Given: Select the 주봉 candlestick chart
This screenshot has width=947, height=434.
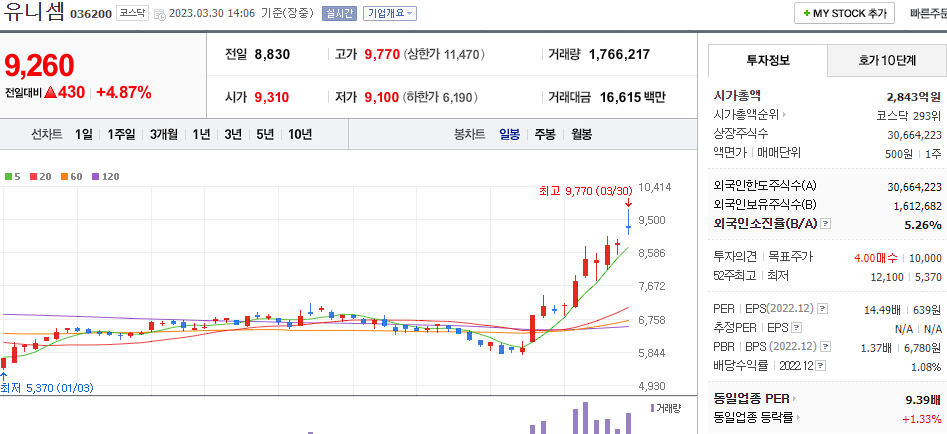Looking at the screenshot, I should pos(545,135).
